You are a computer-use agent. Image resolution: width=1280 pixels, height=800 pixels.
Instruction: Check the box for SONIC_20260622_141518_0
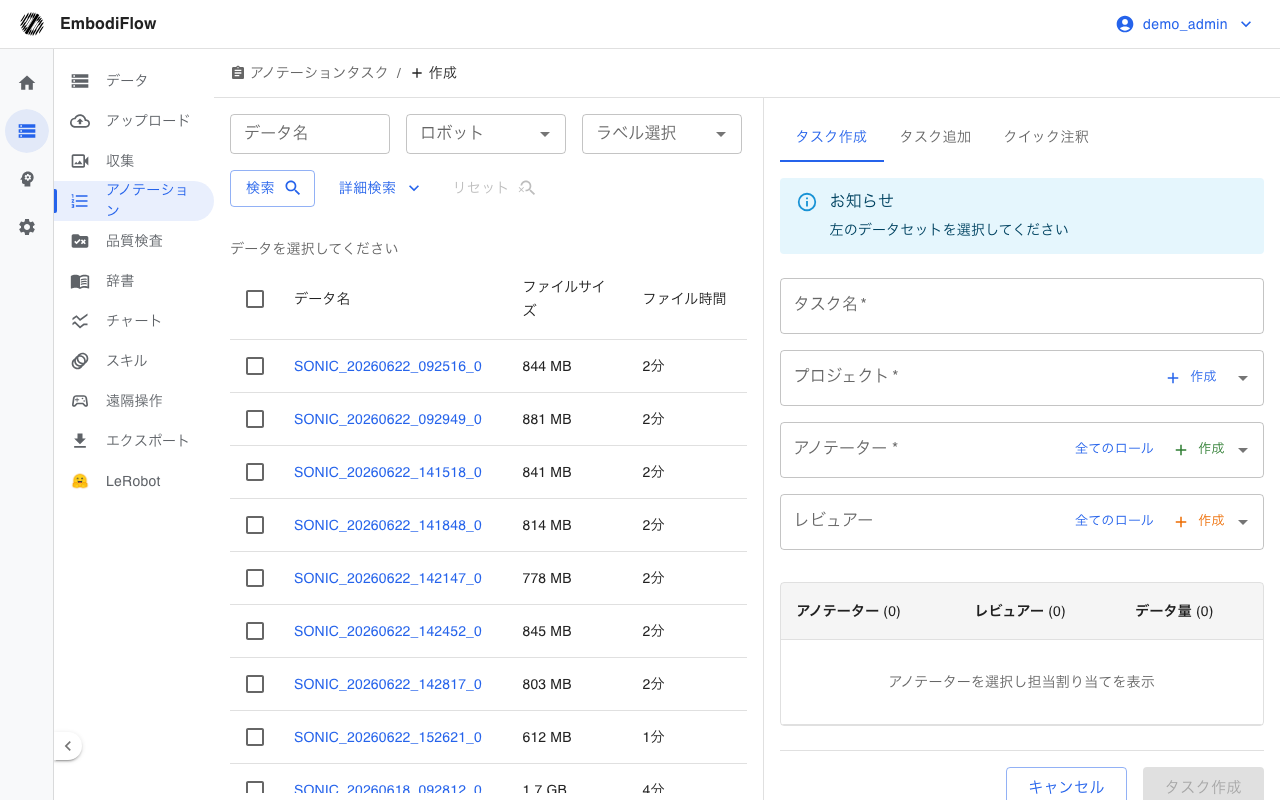point(255,472)
